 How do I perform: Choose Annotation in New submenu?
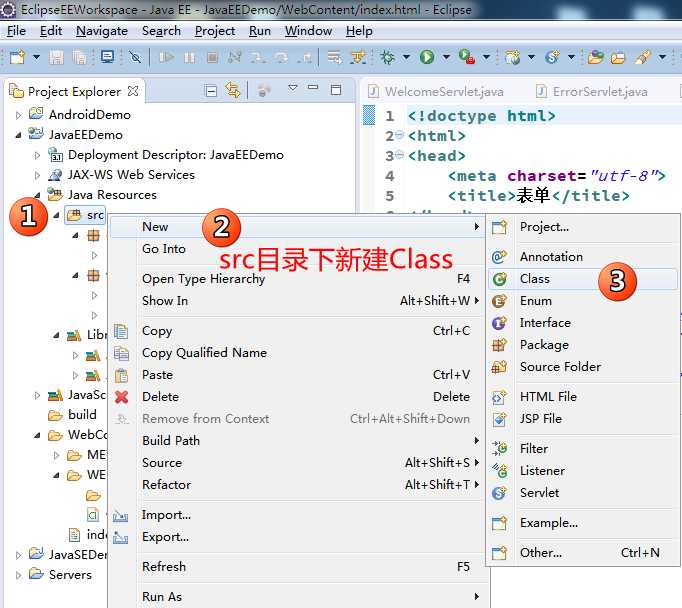pyautogui.click(x=583, y=257)
